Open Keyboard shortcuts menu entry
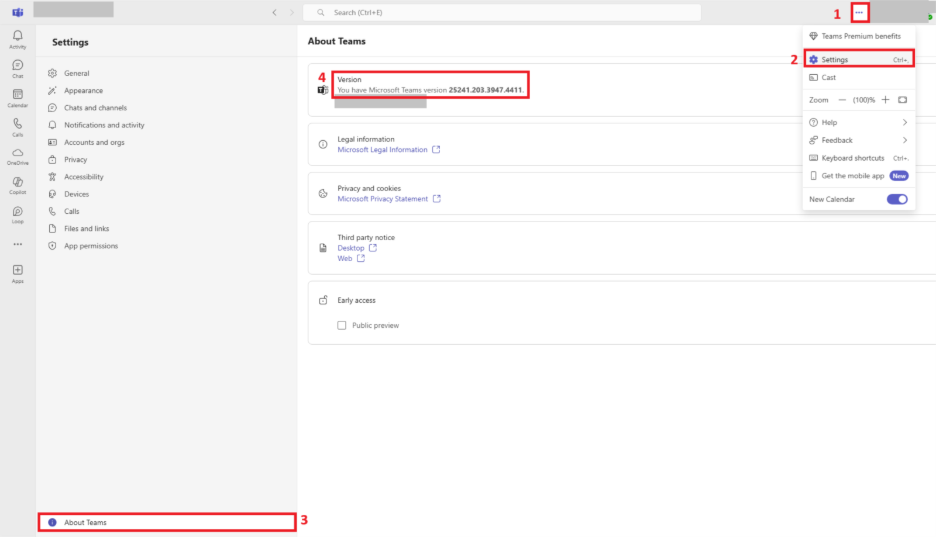The image size is (936, 537). 858,158
